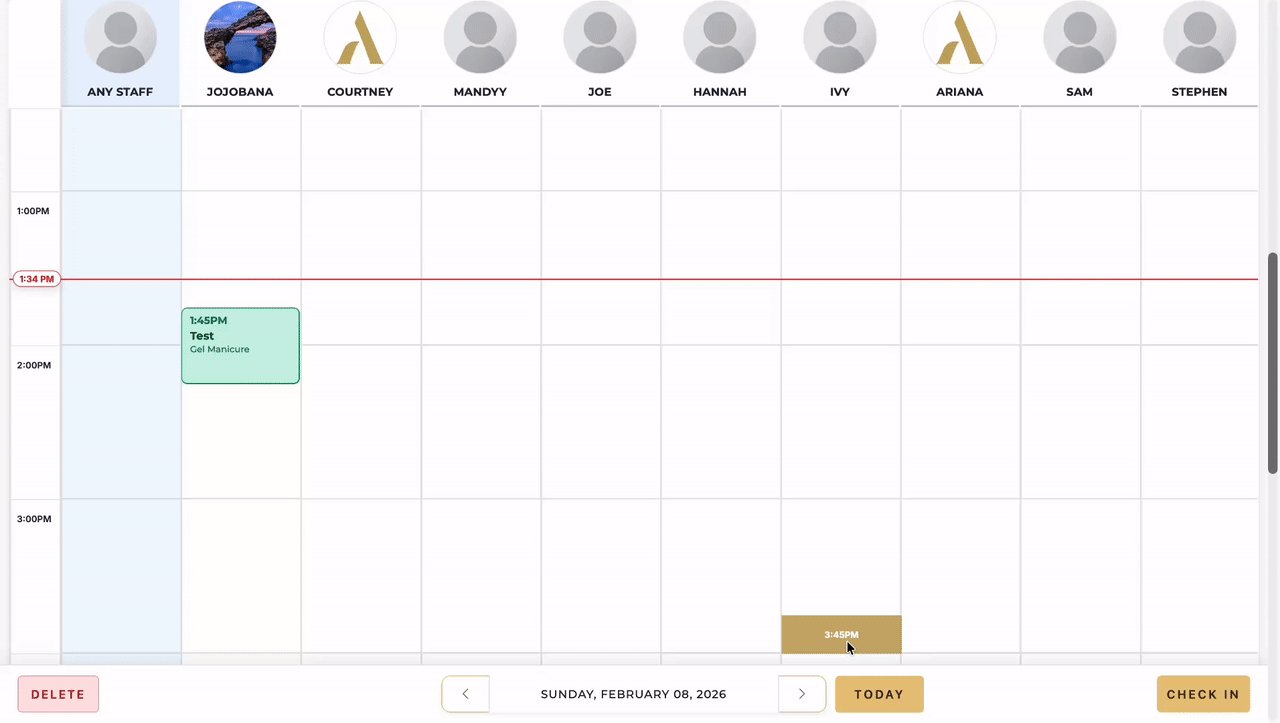Select the ANY STAFF avatar
This screenshot has width=1280, height=723.
coord(120,37)
